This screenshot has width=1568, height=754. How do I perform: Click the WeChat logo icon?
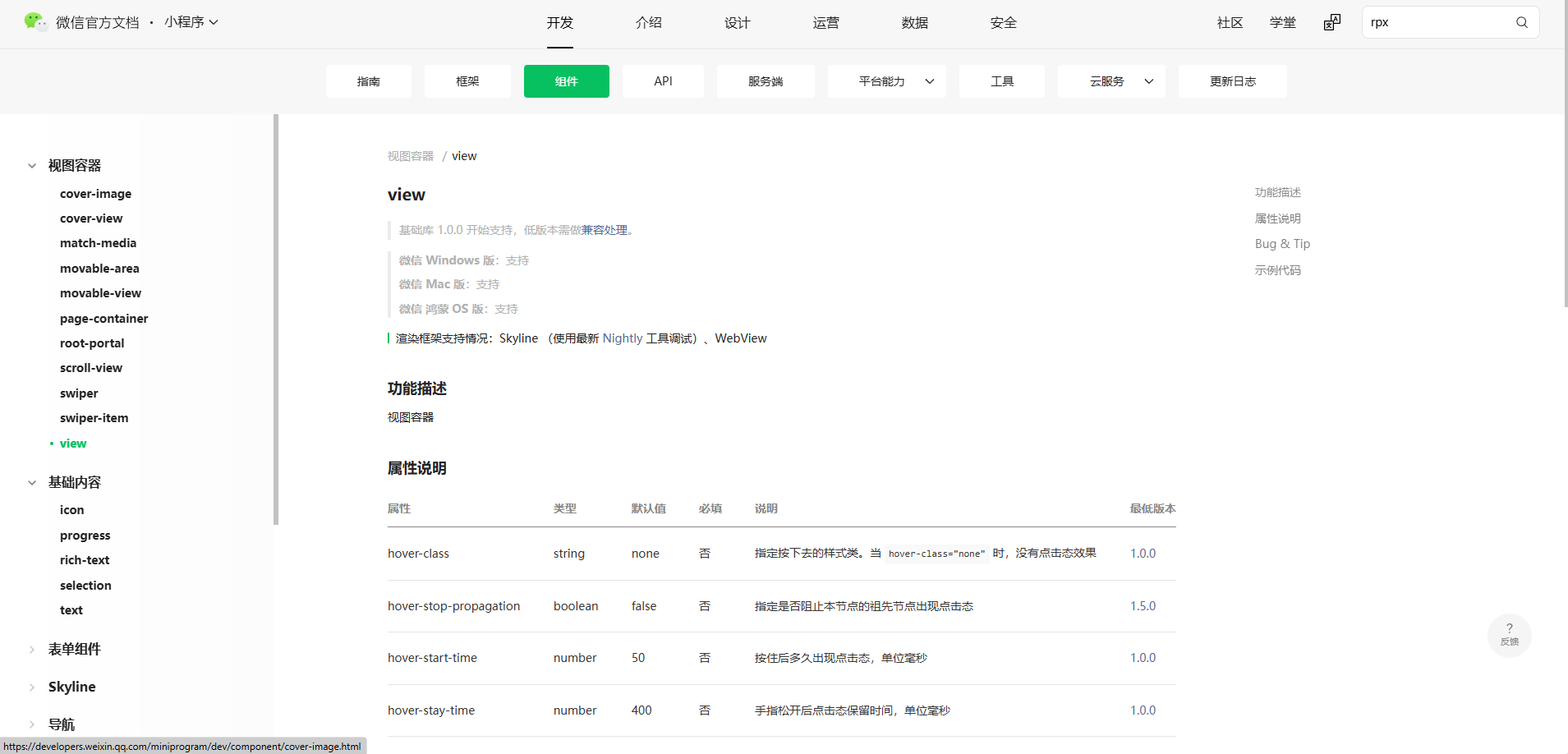click(35, 22)
